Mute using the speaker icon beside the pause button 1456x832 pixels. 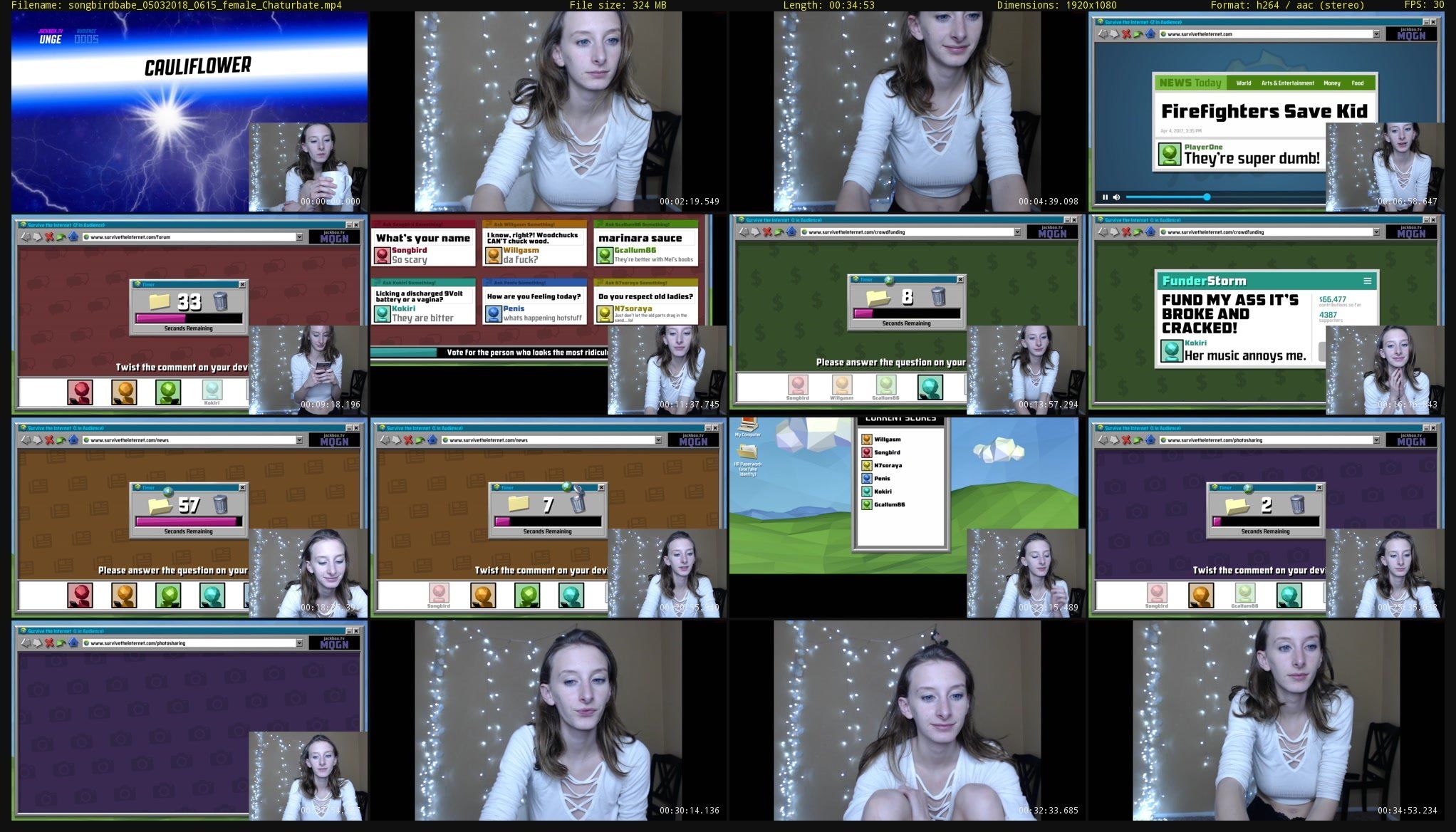point(1116,197)
